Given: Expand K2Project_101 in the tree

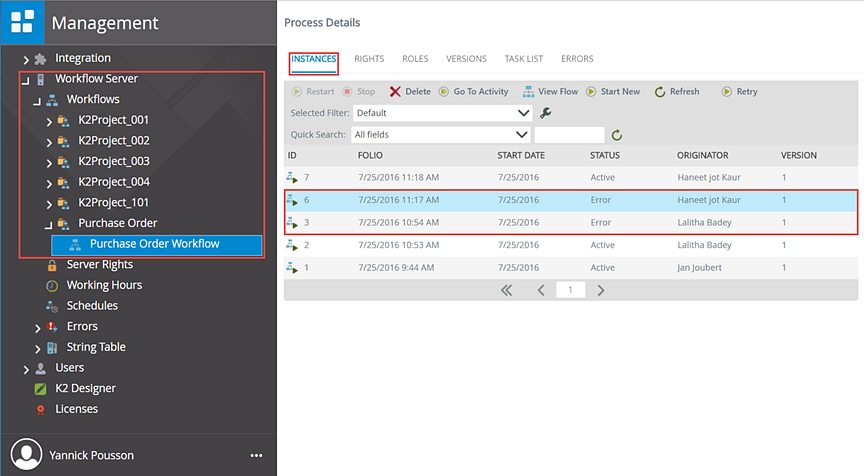Looking at the screenshot, I should coord(48,204).
